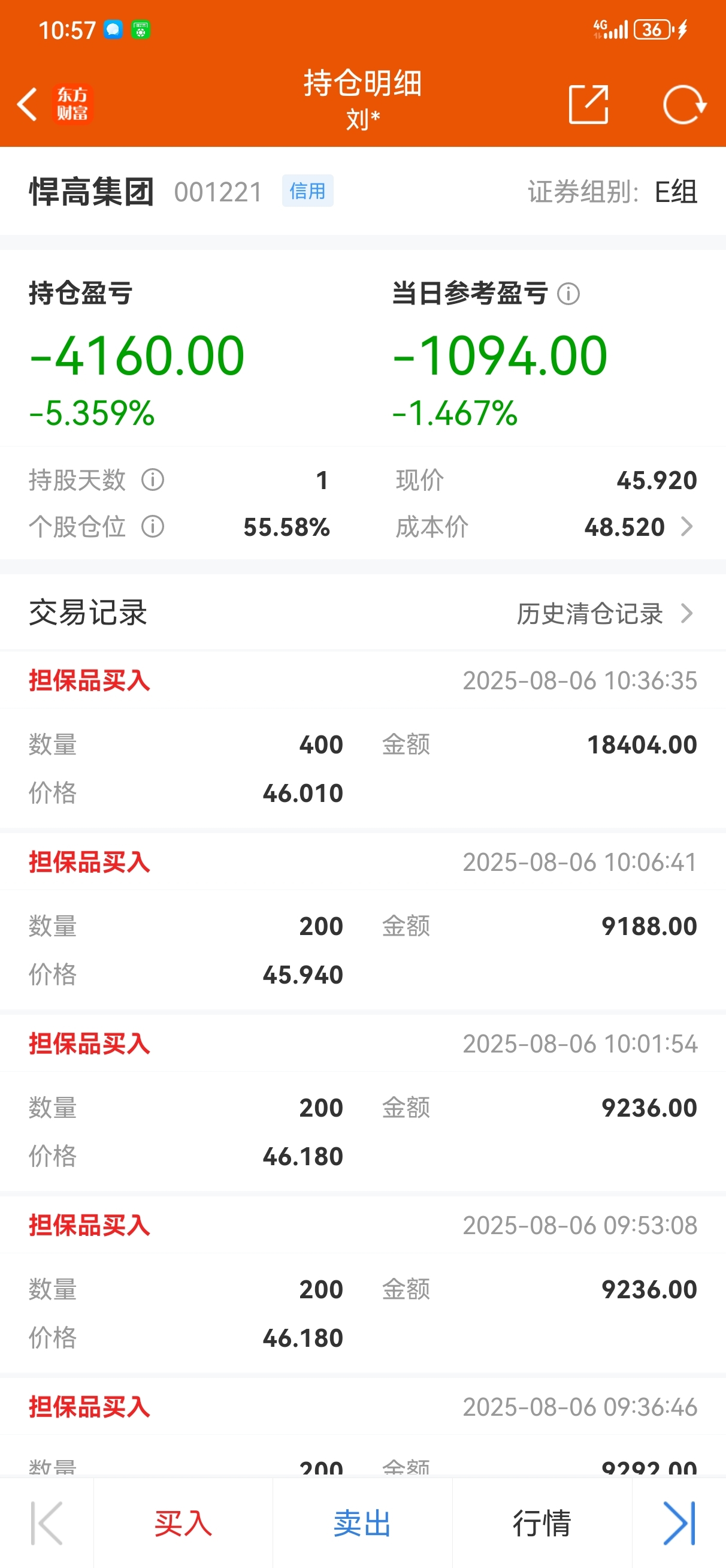Viewport: 726px width, 1568px height.
Task: Refresh holdings with the circular arrow icon
Action: click(685, 105)
